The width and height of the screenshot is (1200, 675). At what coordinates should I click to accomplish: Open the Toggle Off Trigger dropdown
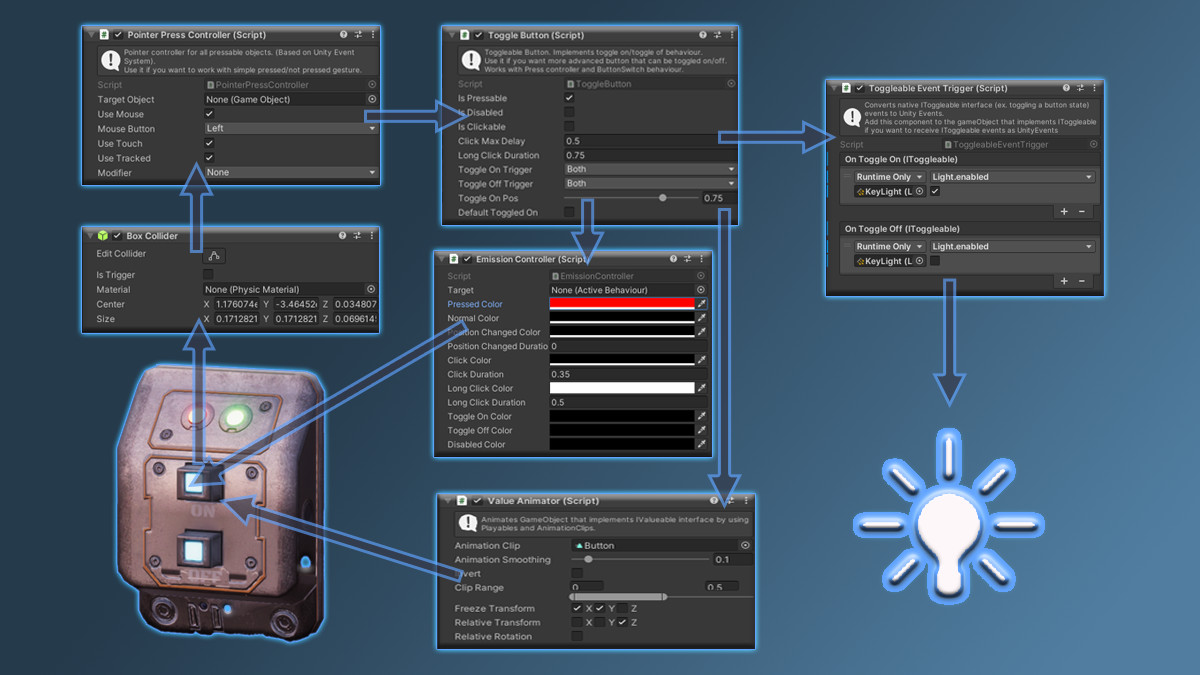point(650,184)
